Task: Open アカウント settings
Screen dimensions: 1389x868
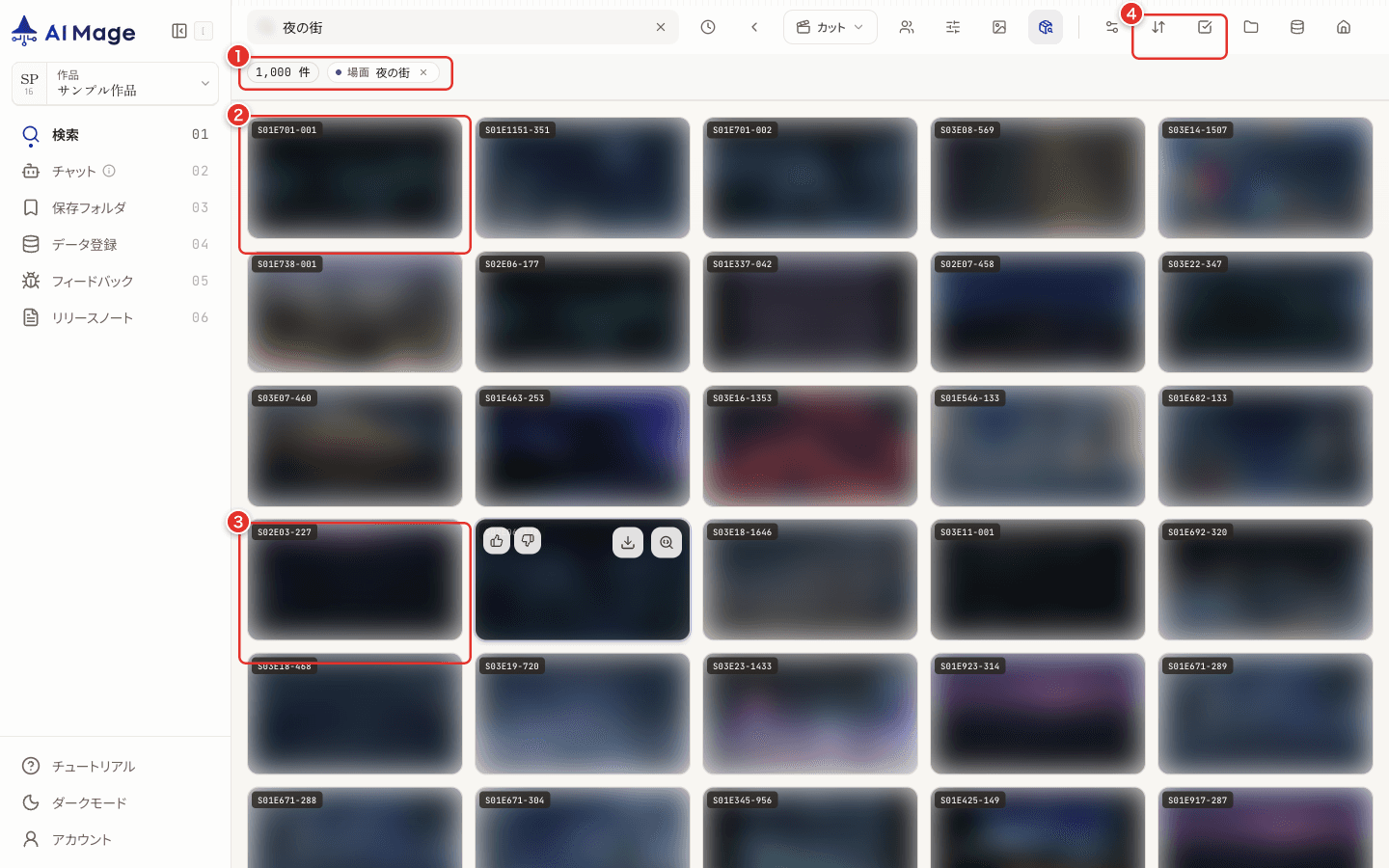Action: click(115, 839)
